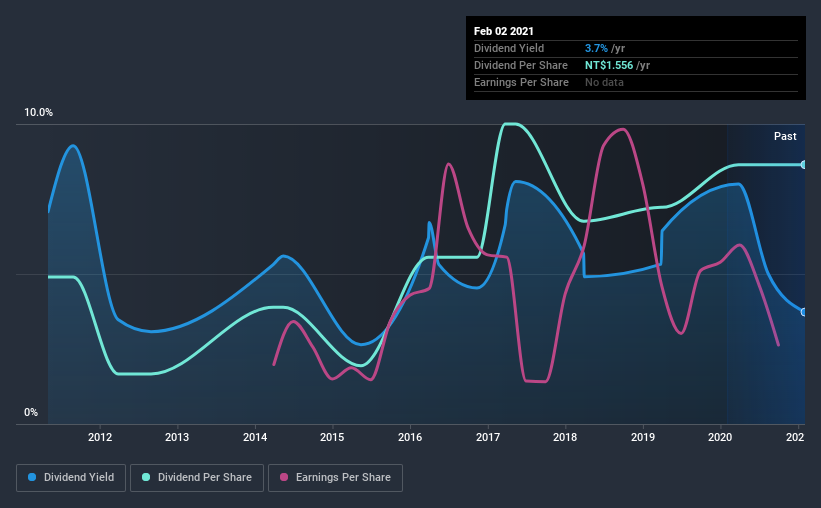Click the 2013 x-axis label
Image resolution: width=821 pixels, height=508 pixels.
pos(177,437)
